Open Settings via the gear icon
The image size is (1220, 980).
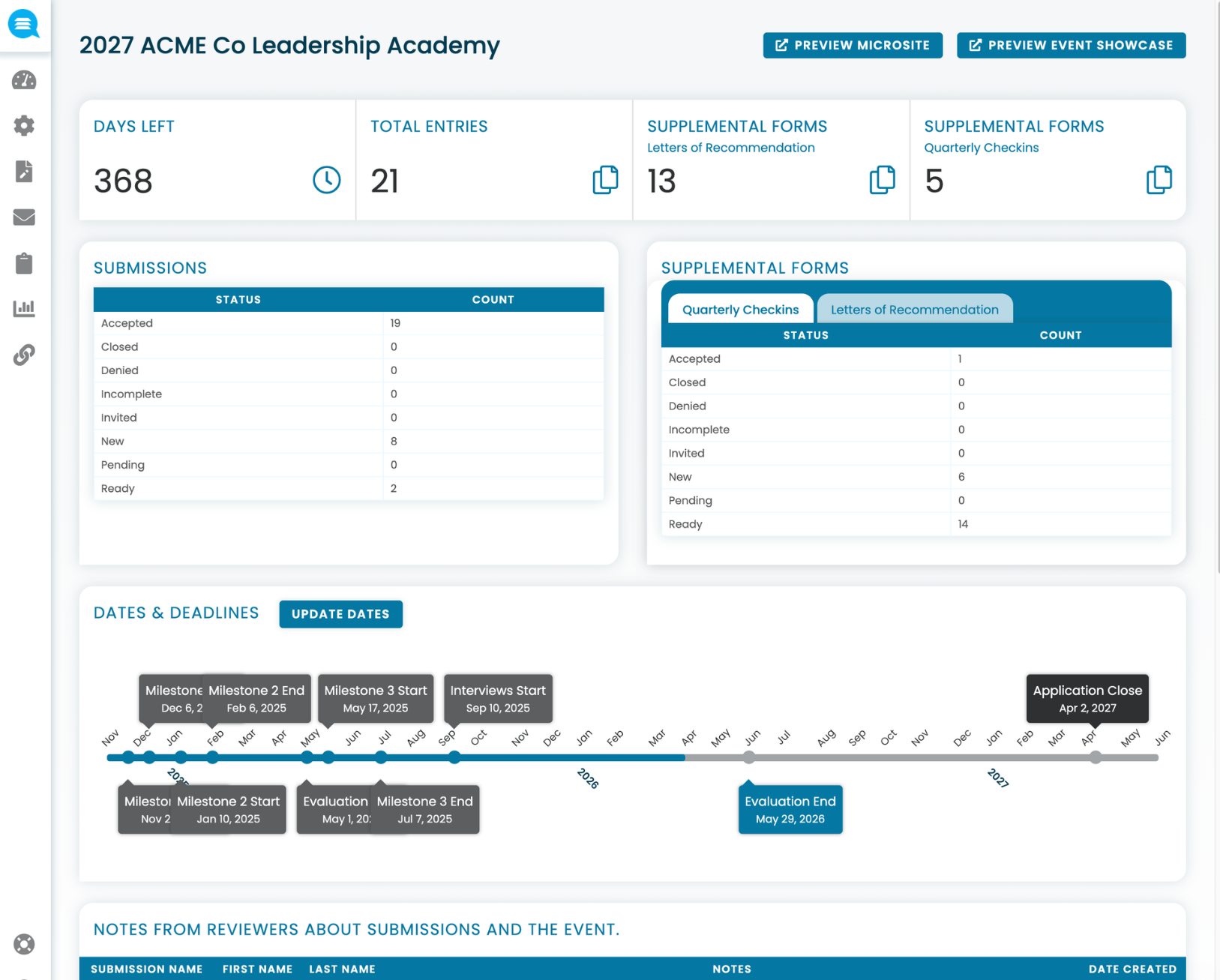(x=24, y=126)
